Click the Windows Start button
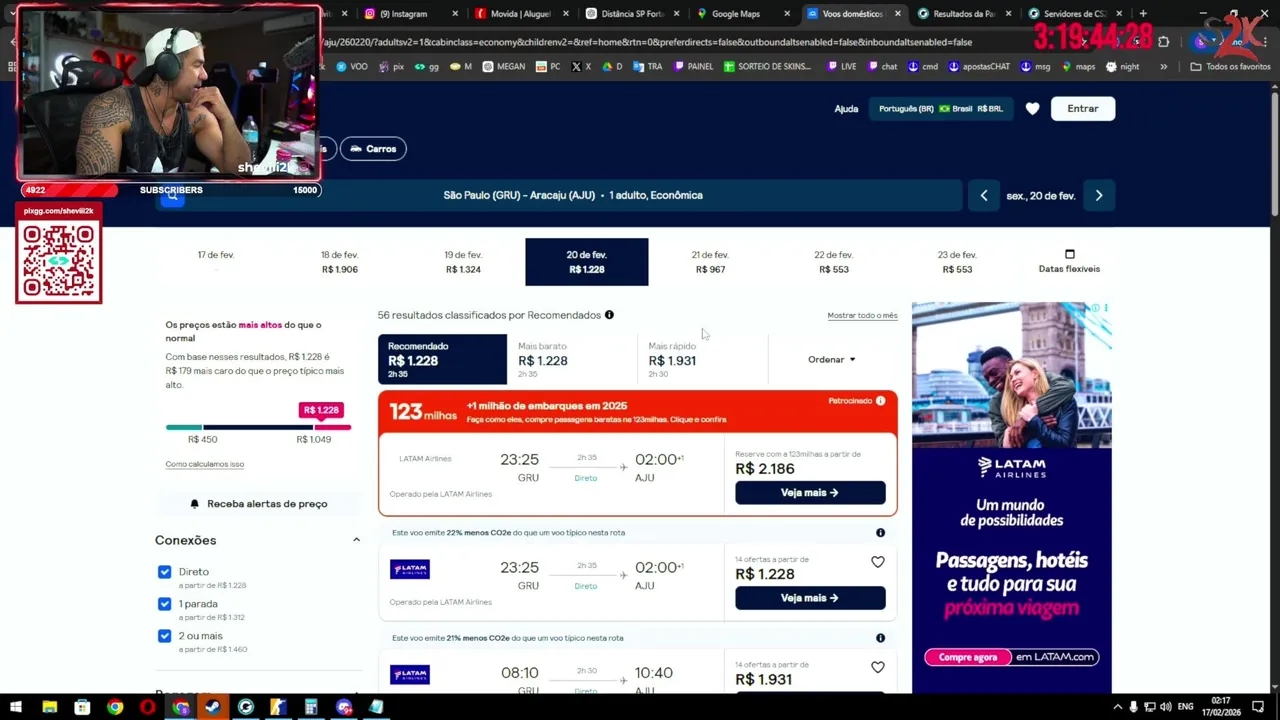 (16, 707)
